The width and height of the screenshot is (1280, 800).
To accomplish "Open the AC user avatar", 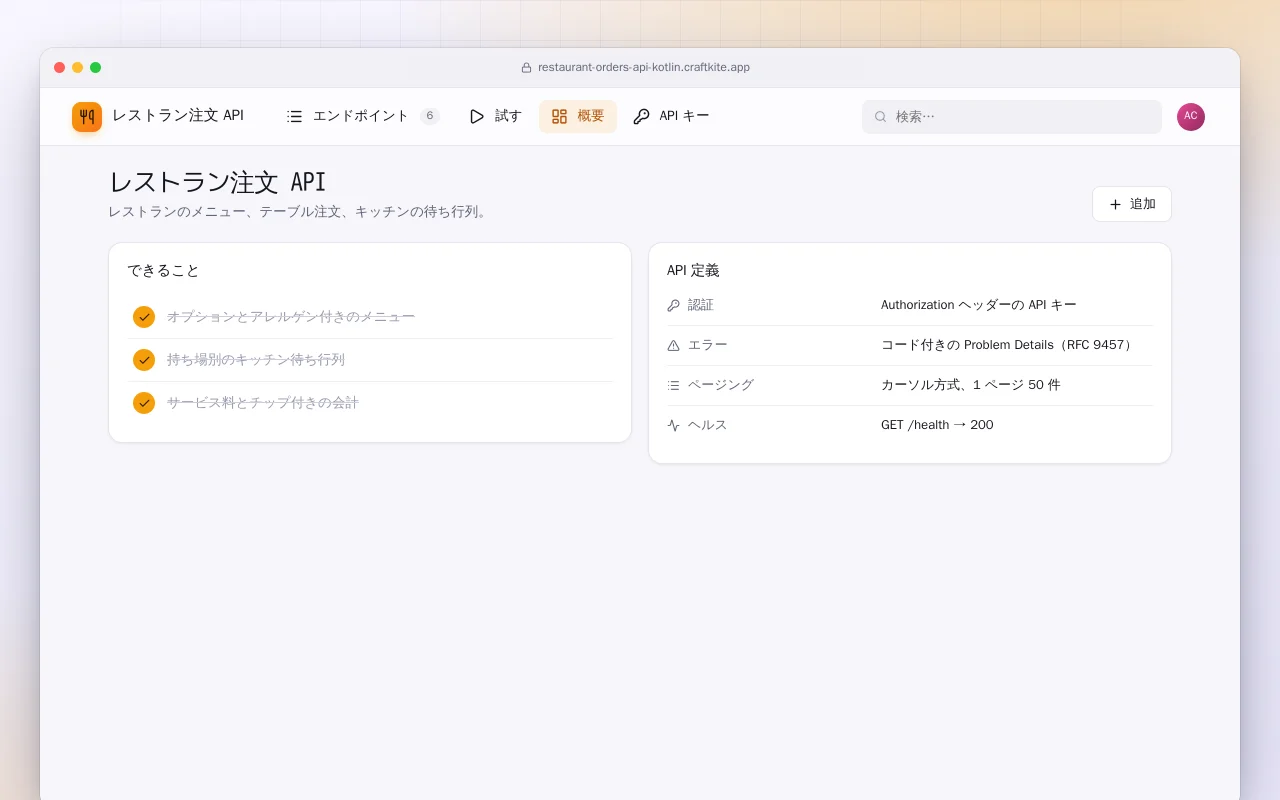I will coord(1191,117).
